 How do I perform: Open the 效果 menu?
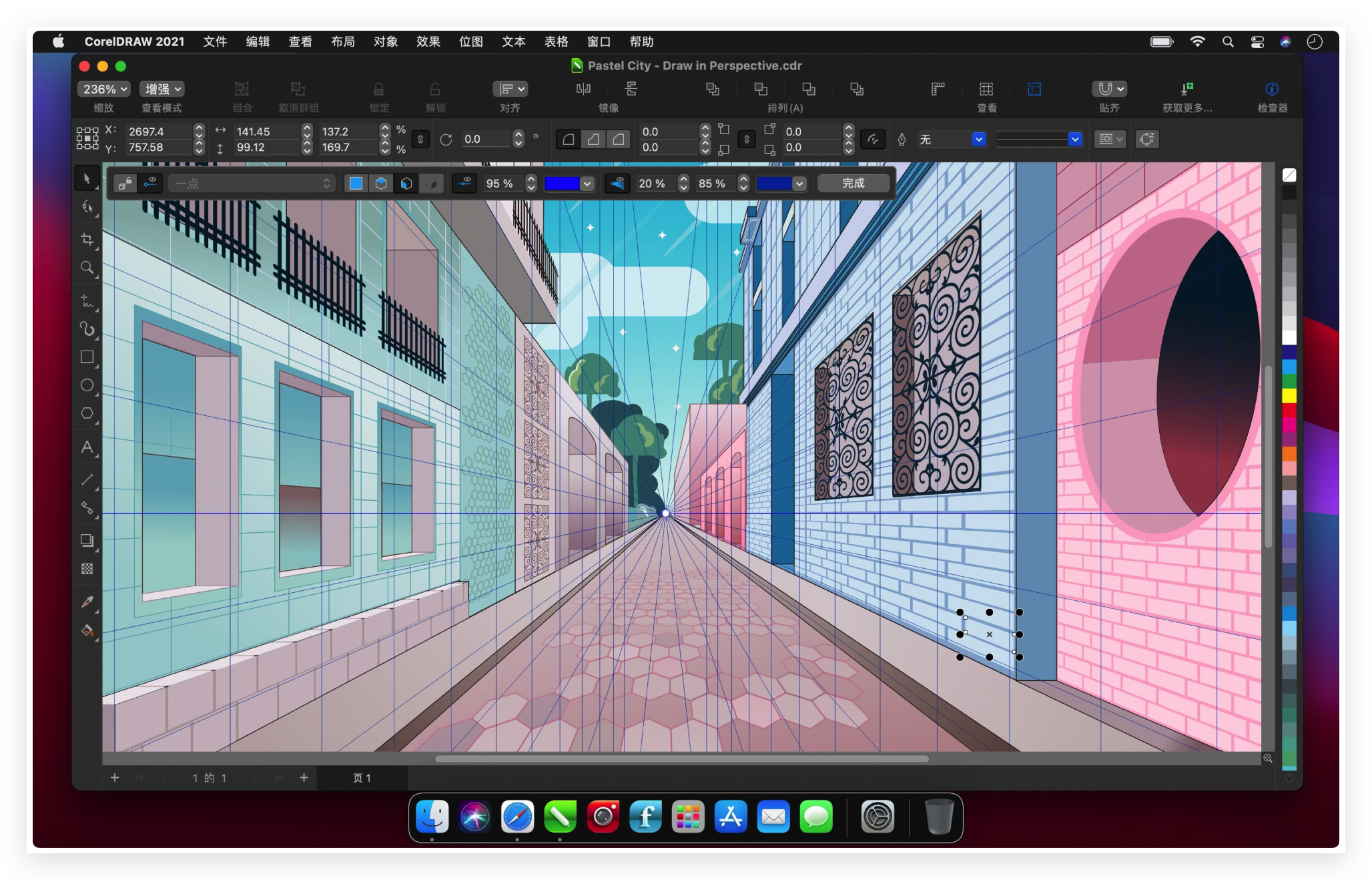[x=428, y=41]
